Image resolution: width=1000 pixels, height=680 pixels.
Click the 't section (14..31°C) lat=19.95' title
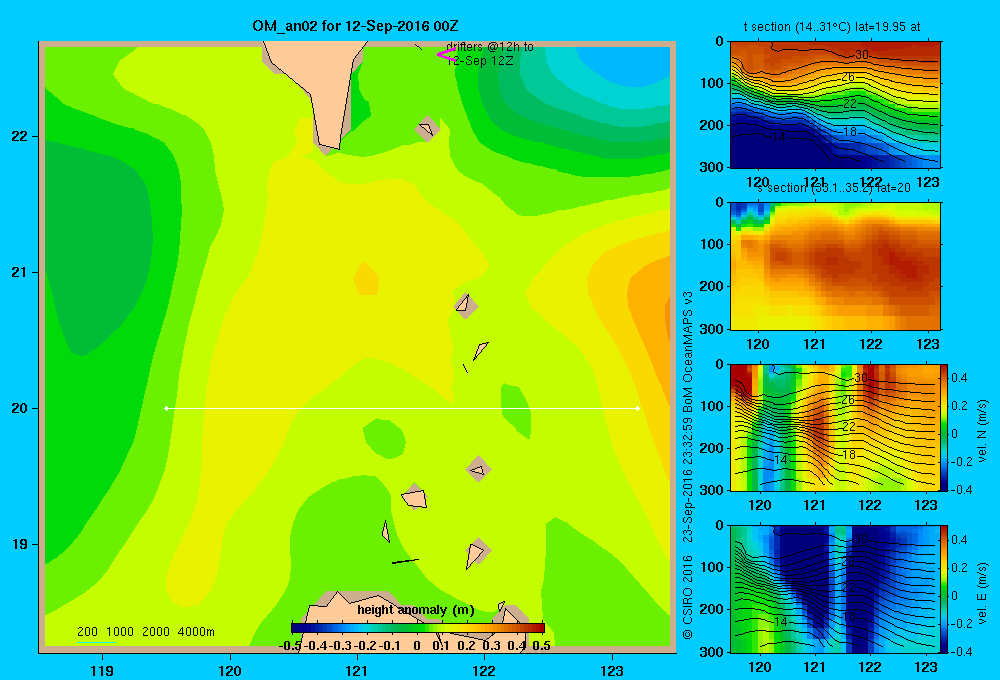pyautogui.click(x=832, y=27)
